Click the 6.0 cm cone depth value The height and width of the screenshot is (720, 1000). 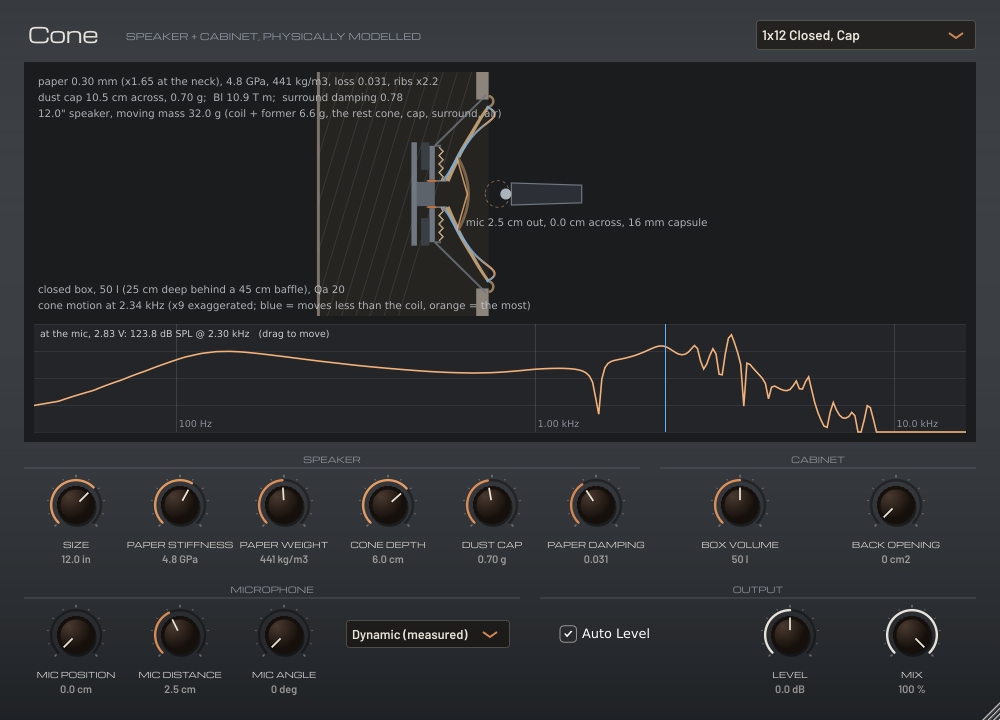(388, 559)
